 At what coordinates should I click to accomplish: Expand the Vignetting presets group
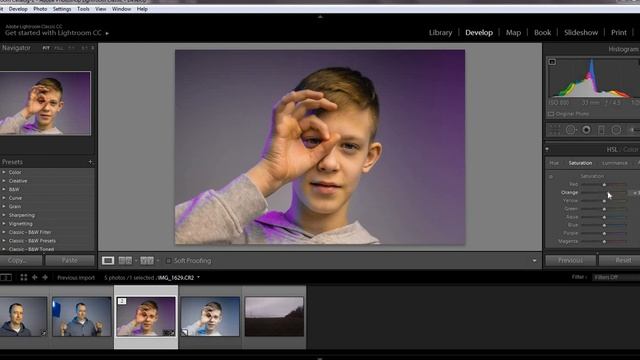pos(4,224)
